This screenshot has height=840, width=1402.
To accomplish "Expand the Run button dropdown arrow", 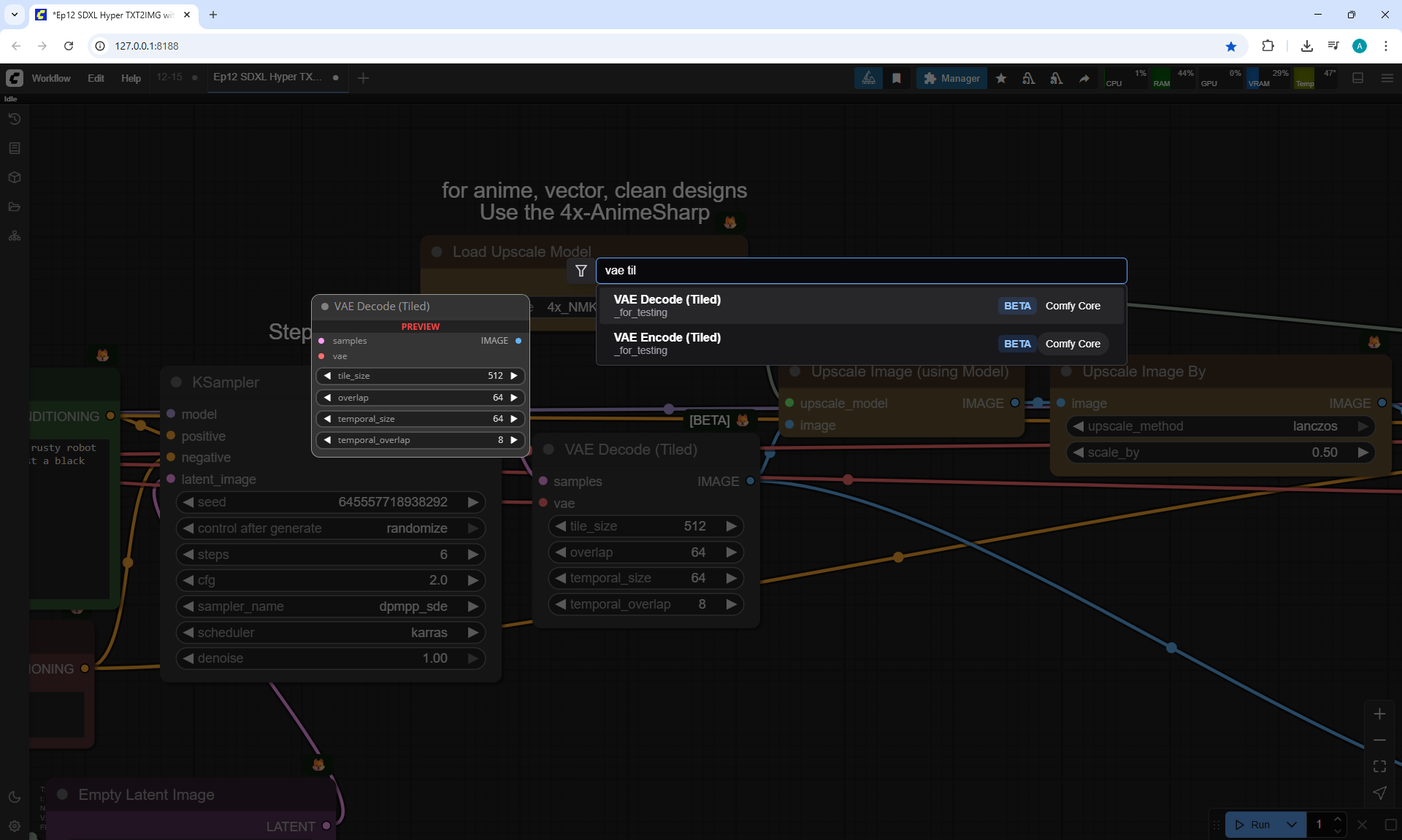I will (1291, 825).
